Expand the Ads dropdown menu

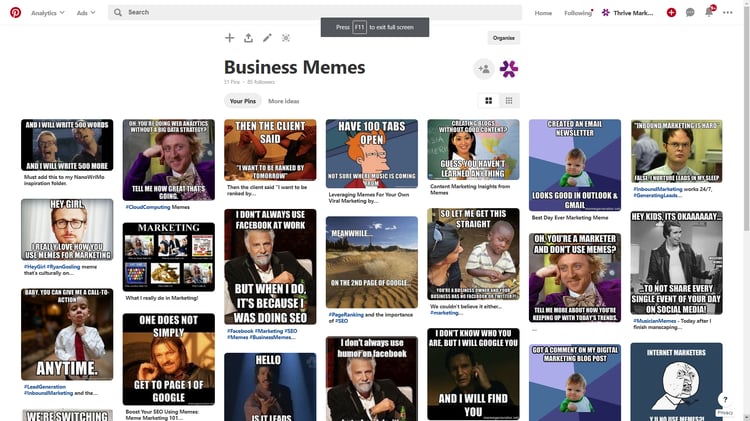pyautogui.click(x=86, y=13)
